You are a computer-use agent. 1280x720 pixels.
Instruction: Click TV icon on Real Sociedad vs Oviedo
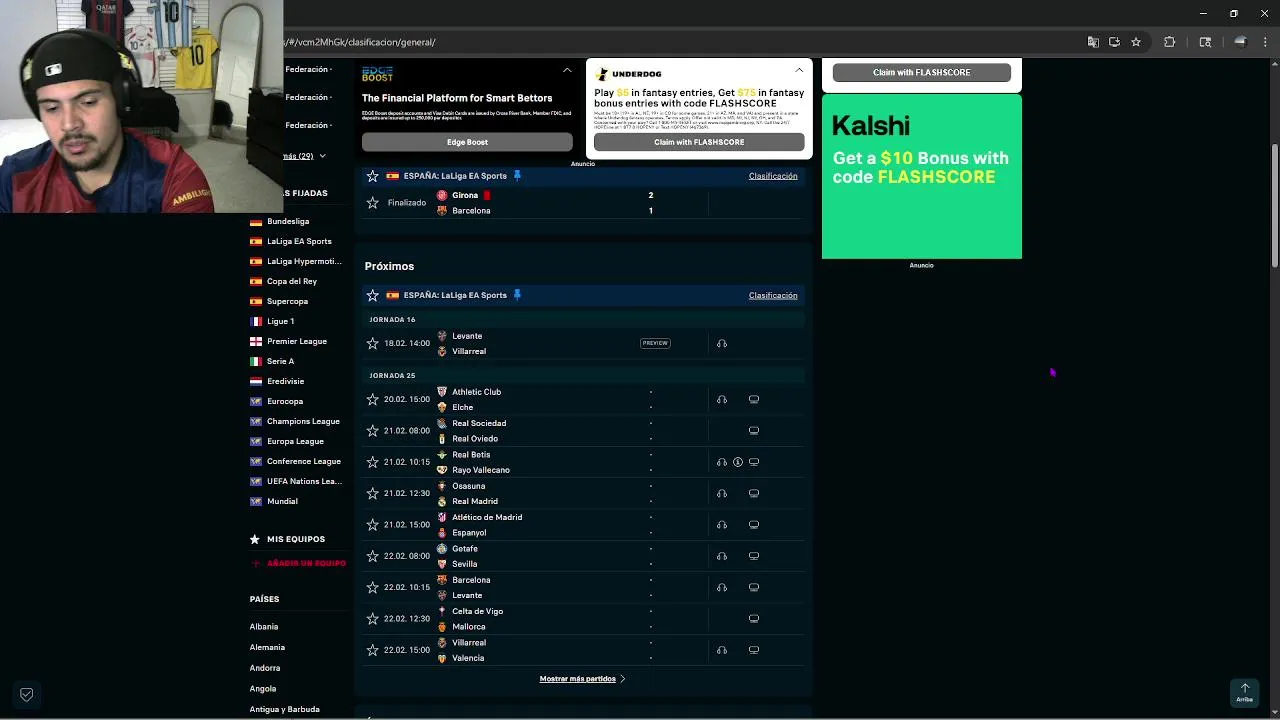point(754,431)
